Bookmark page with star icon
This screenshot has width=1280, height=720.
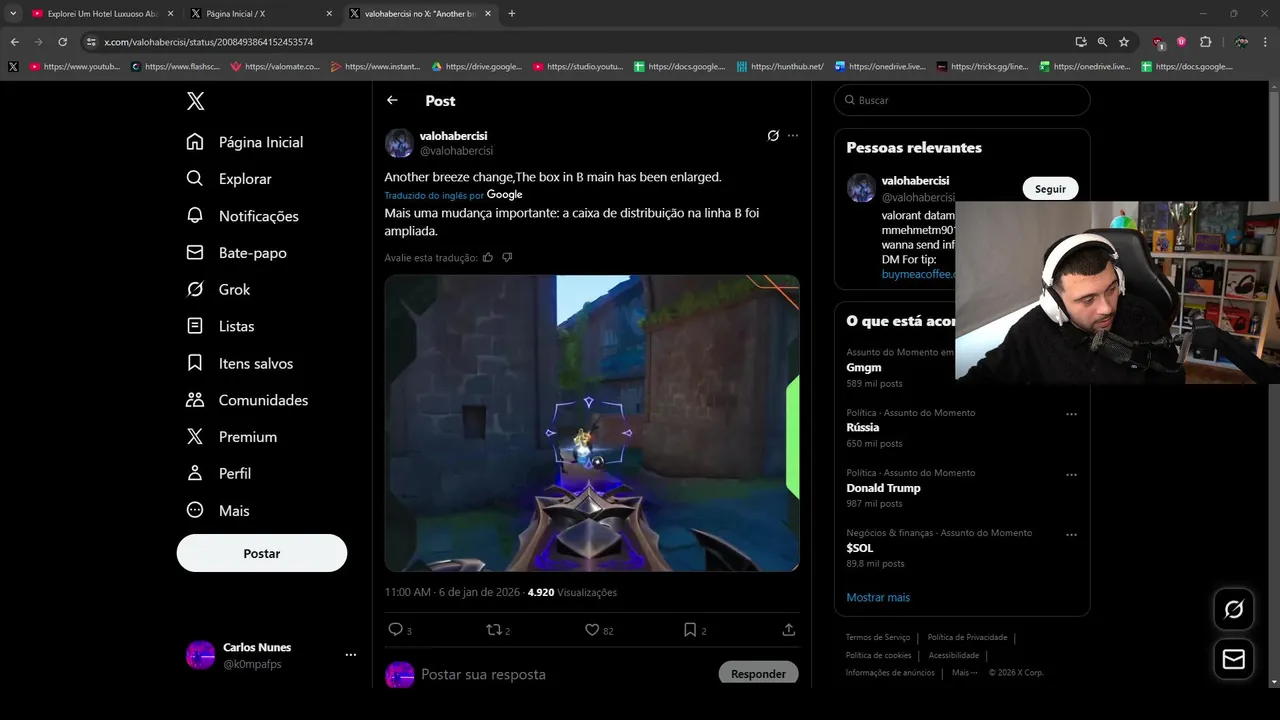pos(1124,42)
